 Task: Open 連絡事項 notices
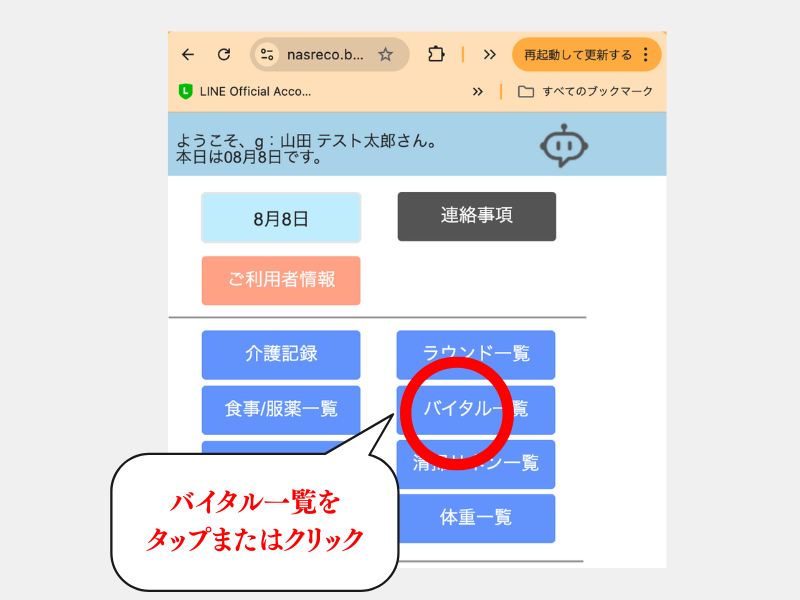pyautogui.click(x=476, y=216)
